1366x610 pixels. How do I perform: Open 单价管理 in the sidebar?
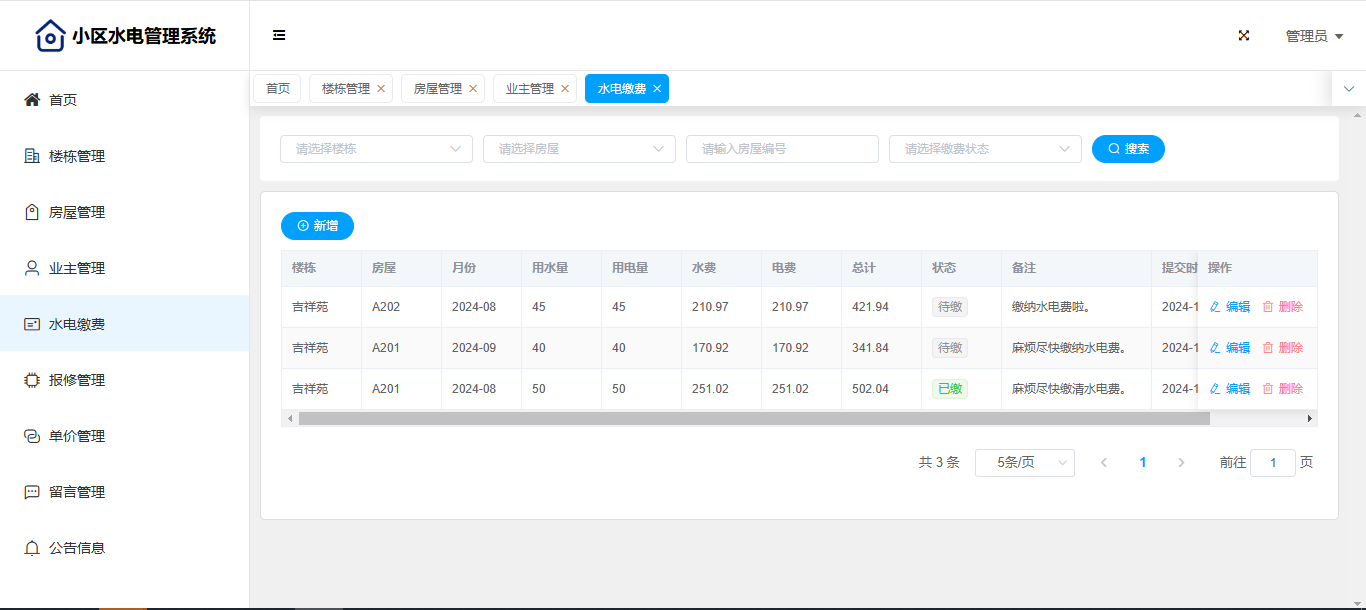tap(76, 436)
